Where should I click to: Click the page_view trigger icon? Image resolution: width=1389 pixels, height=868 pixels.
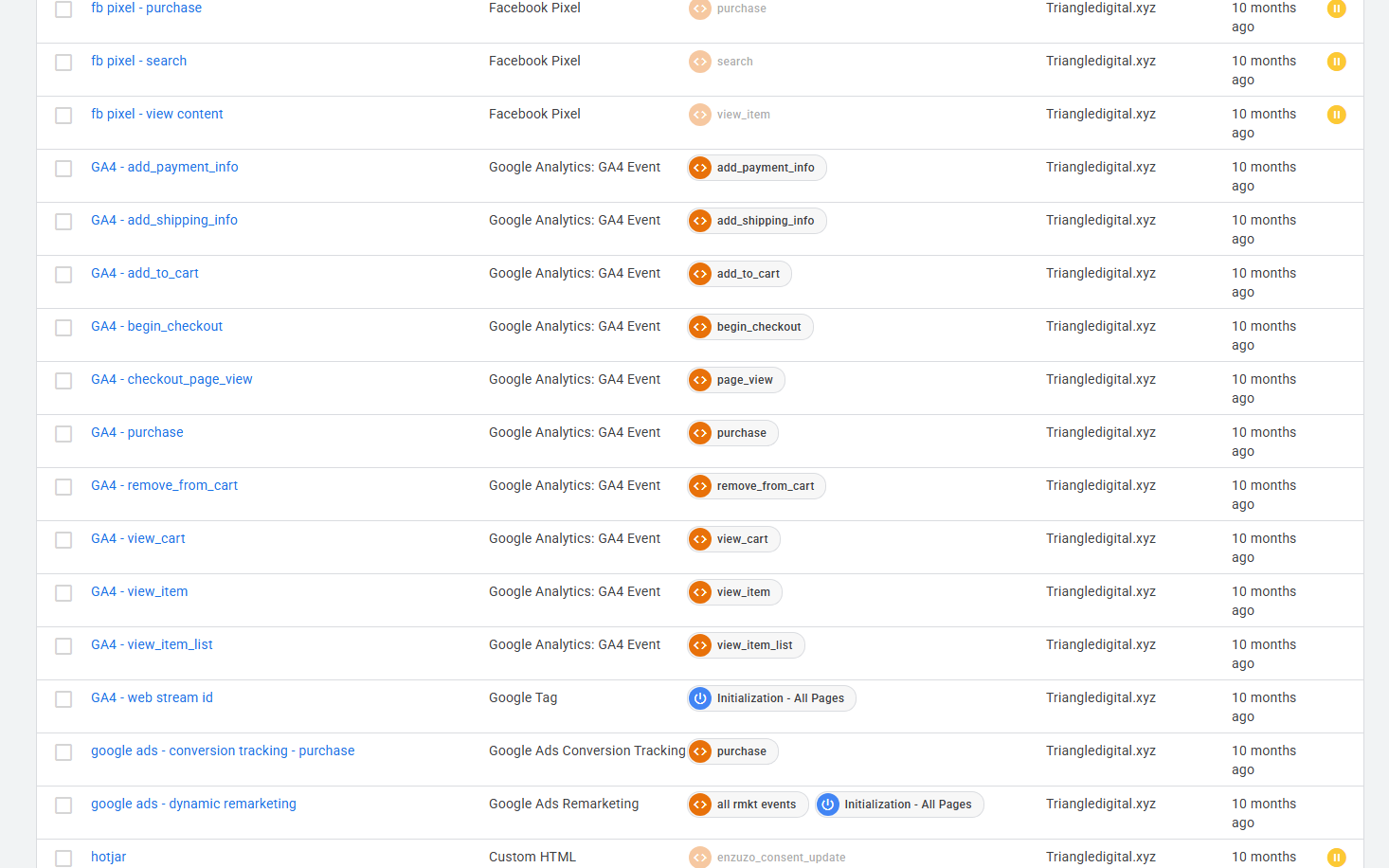(700, 380)
